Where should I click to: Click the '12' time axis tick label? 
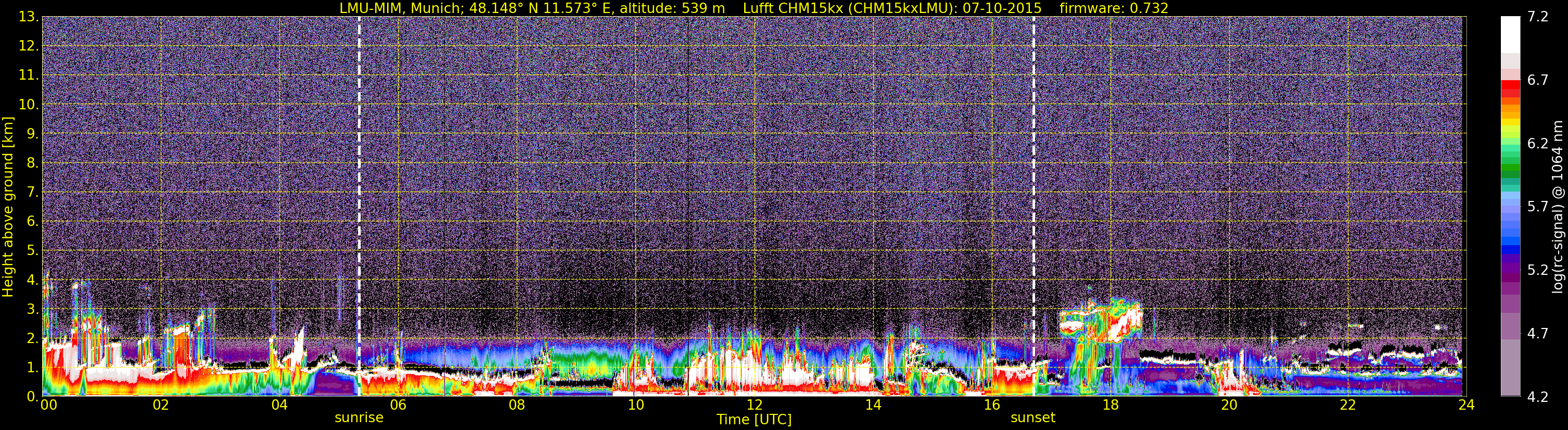[x=754, y=405]
